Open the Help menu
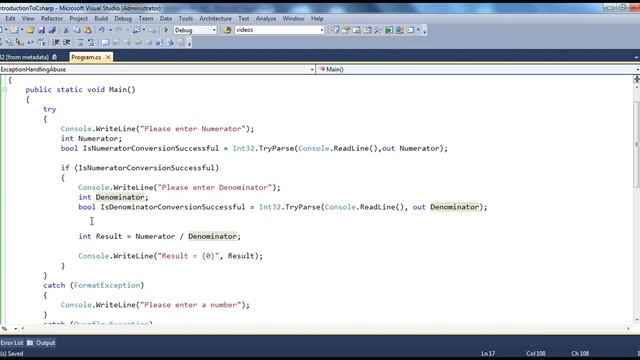 click(317, 19)
